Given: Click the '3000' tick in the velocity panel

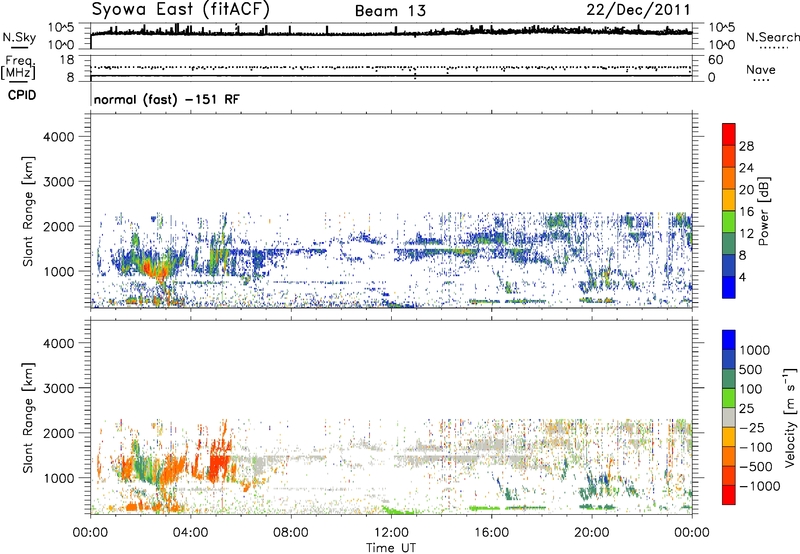Looking at the screenshot, I should coord(59,388).
